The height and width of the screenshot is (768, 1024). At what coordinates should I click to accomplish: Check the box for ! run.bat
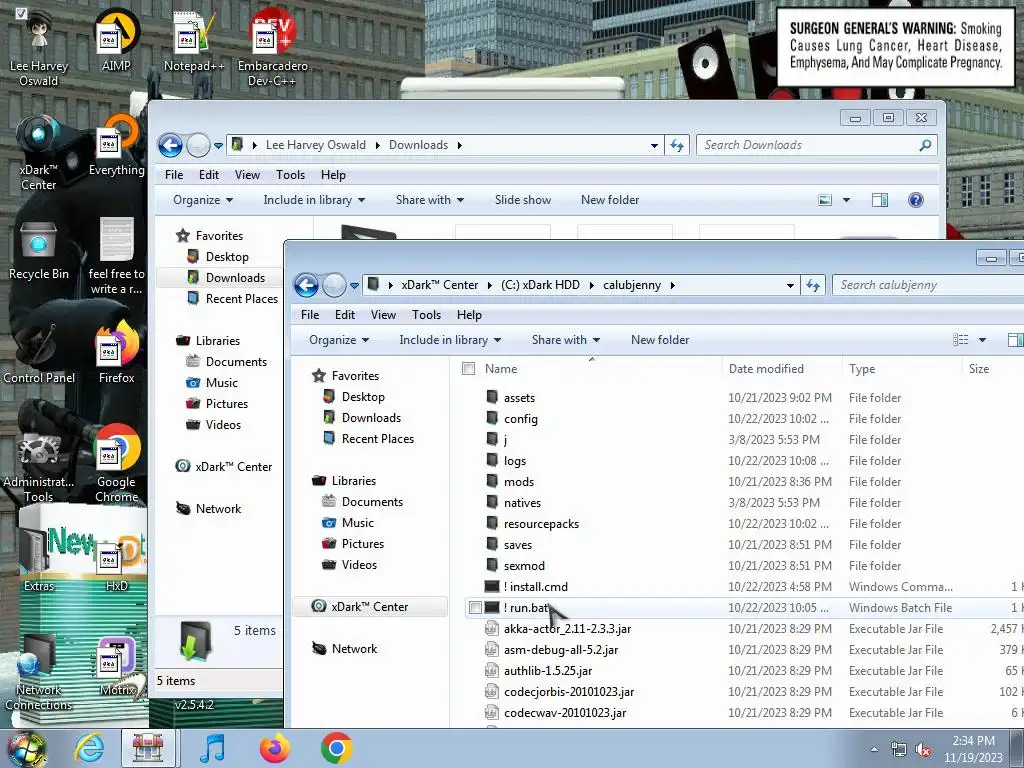pyautogui.click(x=475, y=608)
